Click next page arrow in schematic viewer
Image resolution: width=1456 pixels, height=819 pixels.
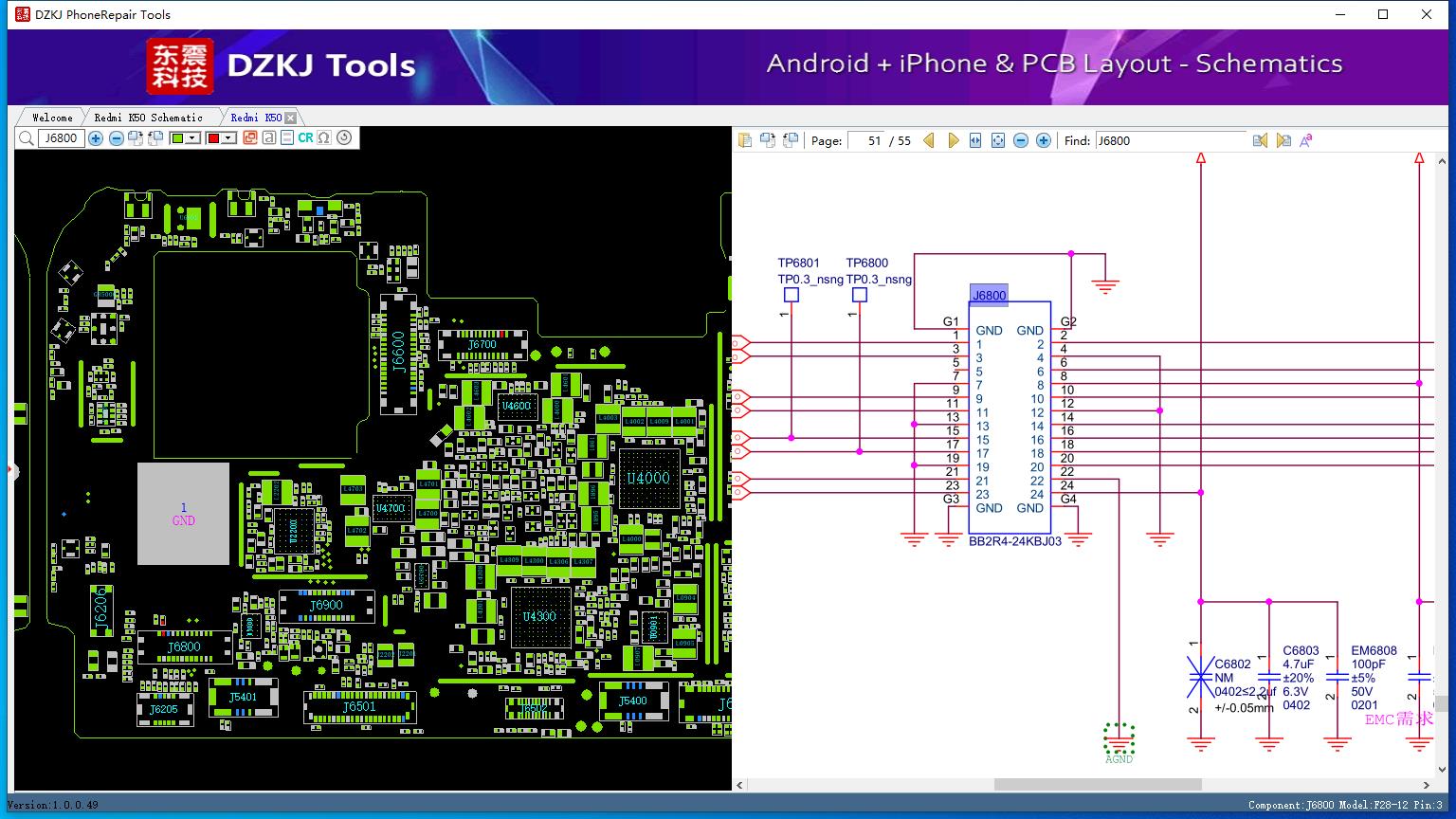click(x=954, y=140)
